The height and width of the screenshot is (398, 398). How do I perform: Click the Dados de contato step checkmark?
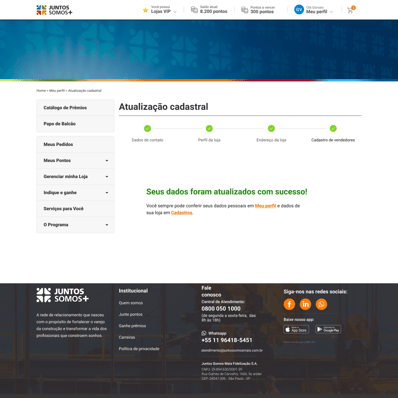(147, 128)
